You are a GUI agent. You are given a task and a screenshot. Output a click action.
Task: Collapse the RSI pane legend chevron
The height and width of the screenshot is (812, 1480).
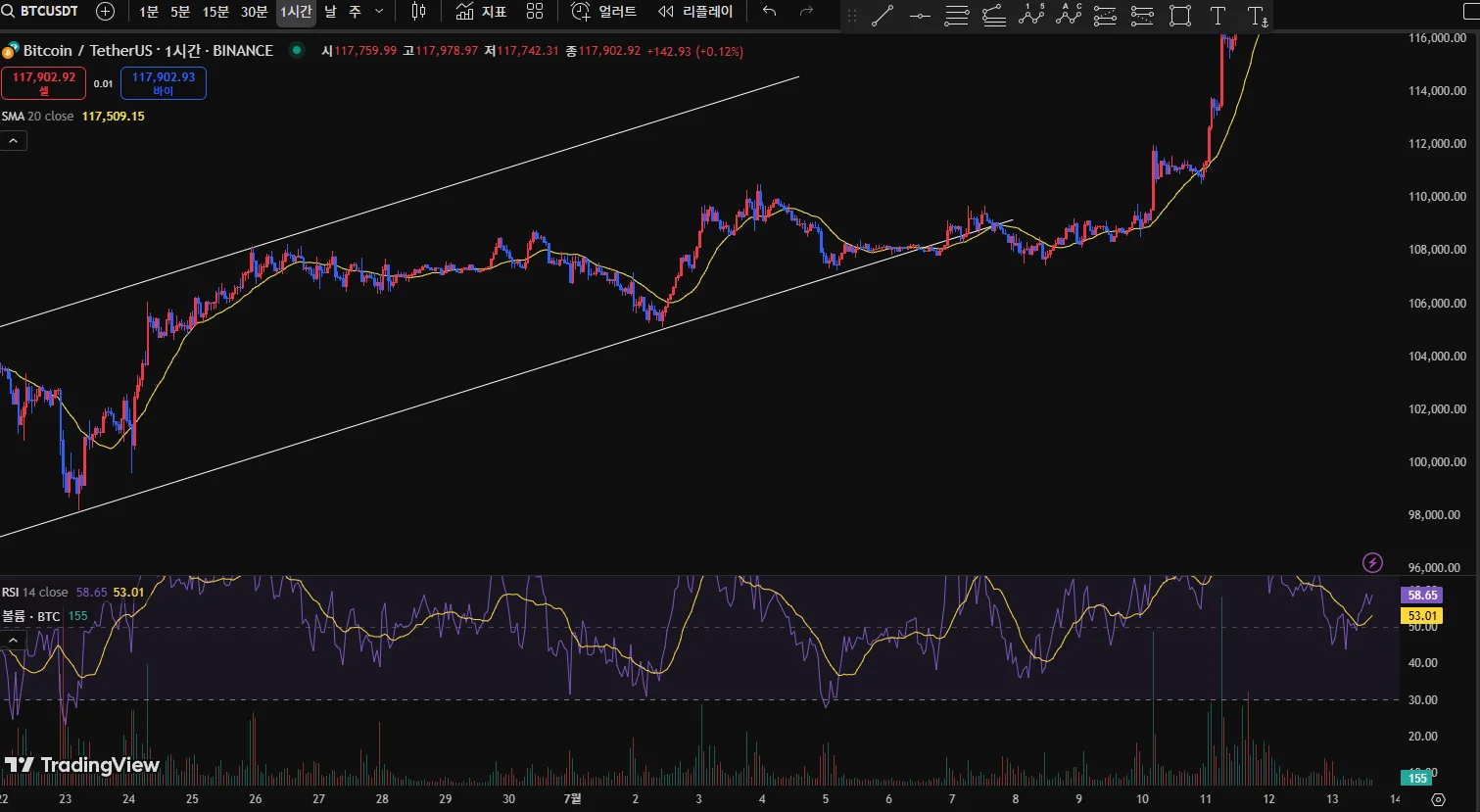point(14,641)
